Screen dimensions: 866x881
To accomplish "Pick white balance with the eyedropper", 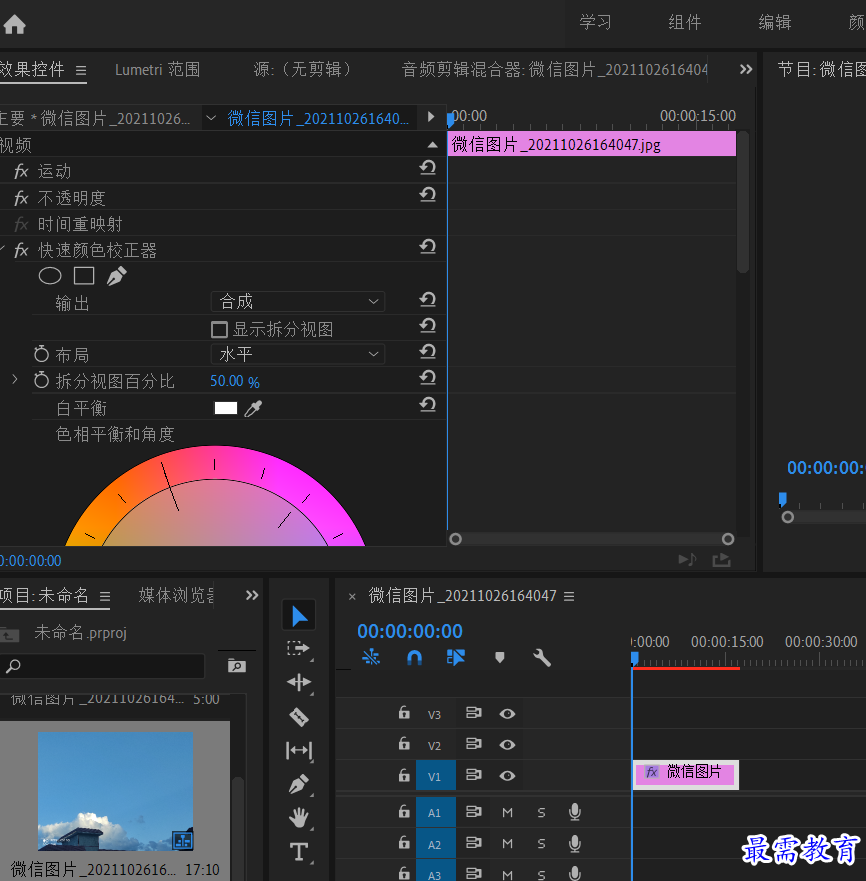I will click(x=253, y=408).
